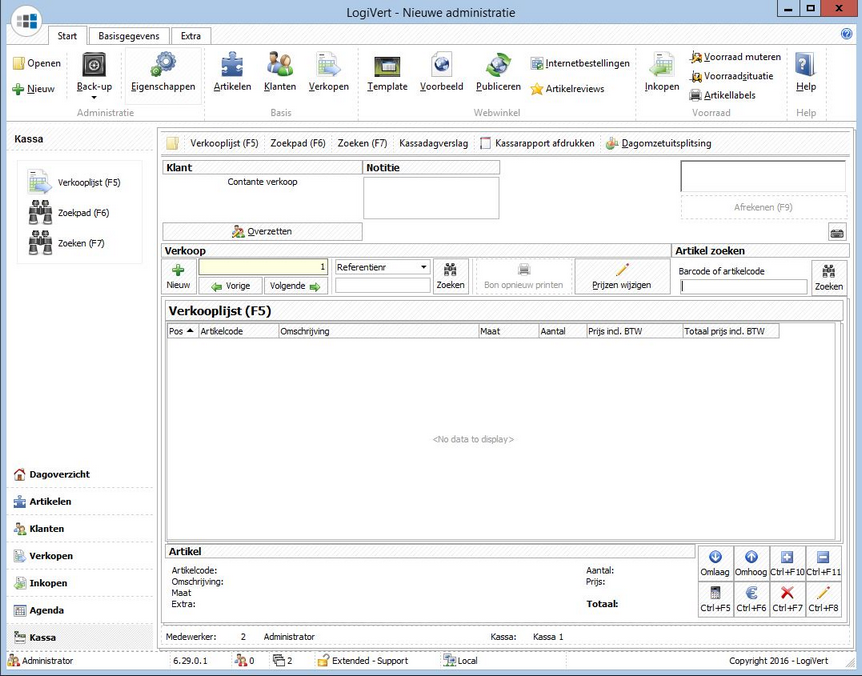Click the Prijzen wijzigen button
Screen dimensions: 862x676
click(x=622, y=276)
